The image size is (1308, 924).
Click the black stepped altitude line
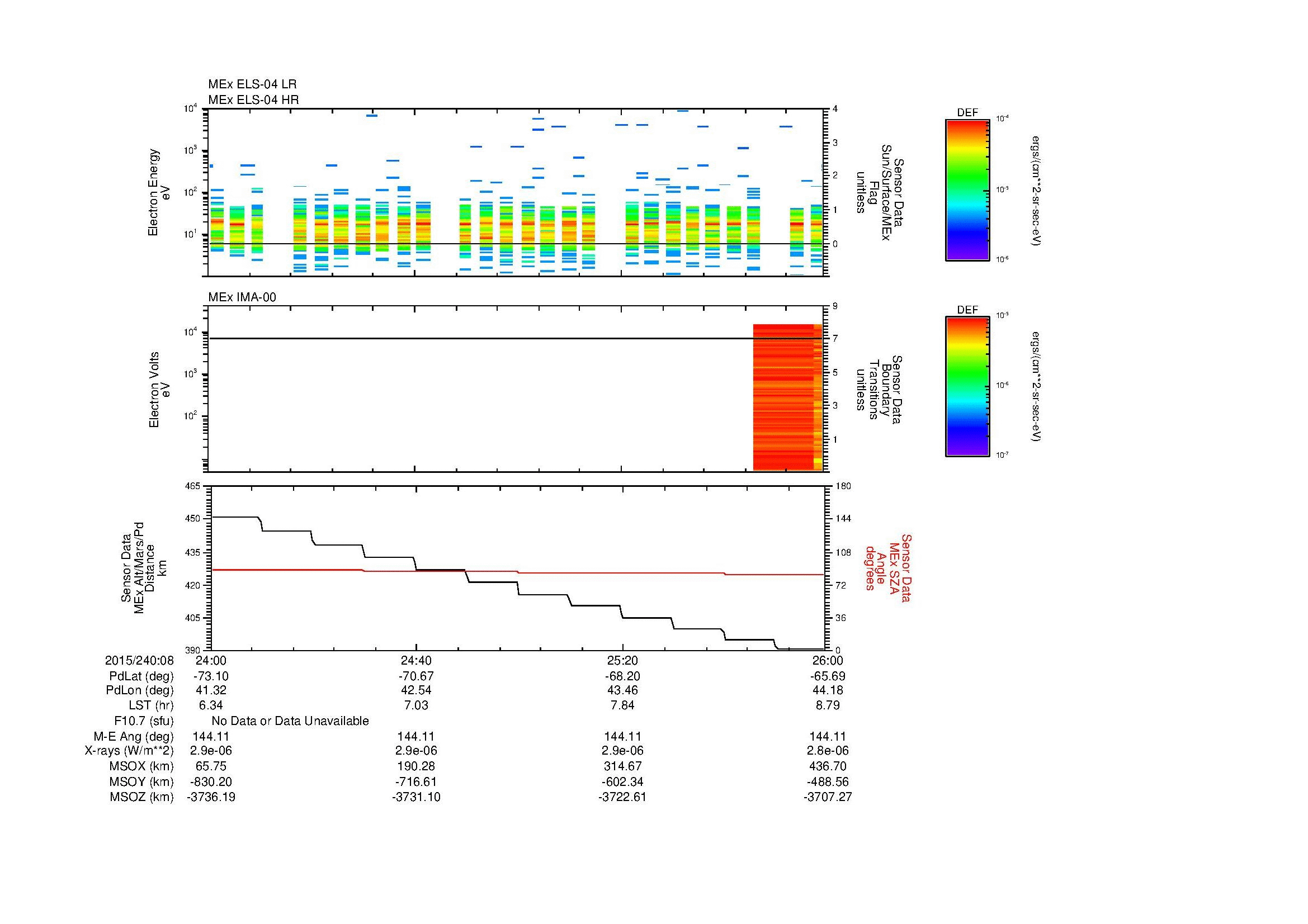(517, 583)
